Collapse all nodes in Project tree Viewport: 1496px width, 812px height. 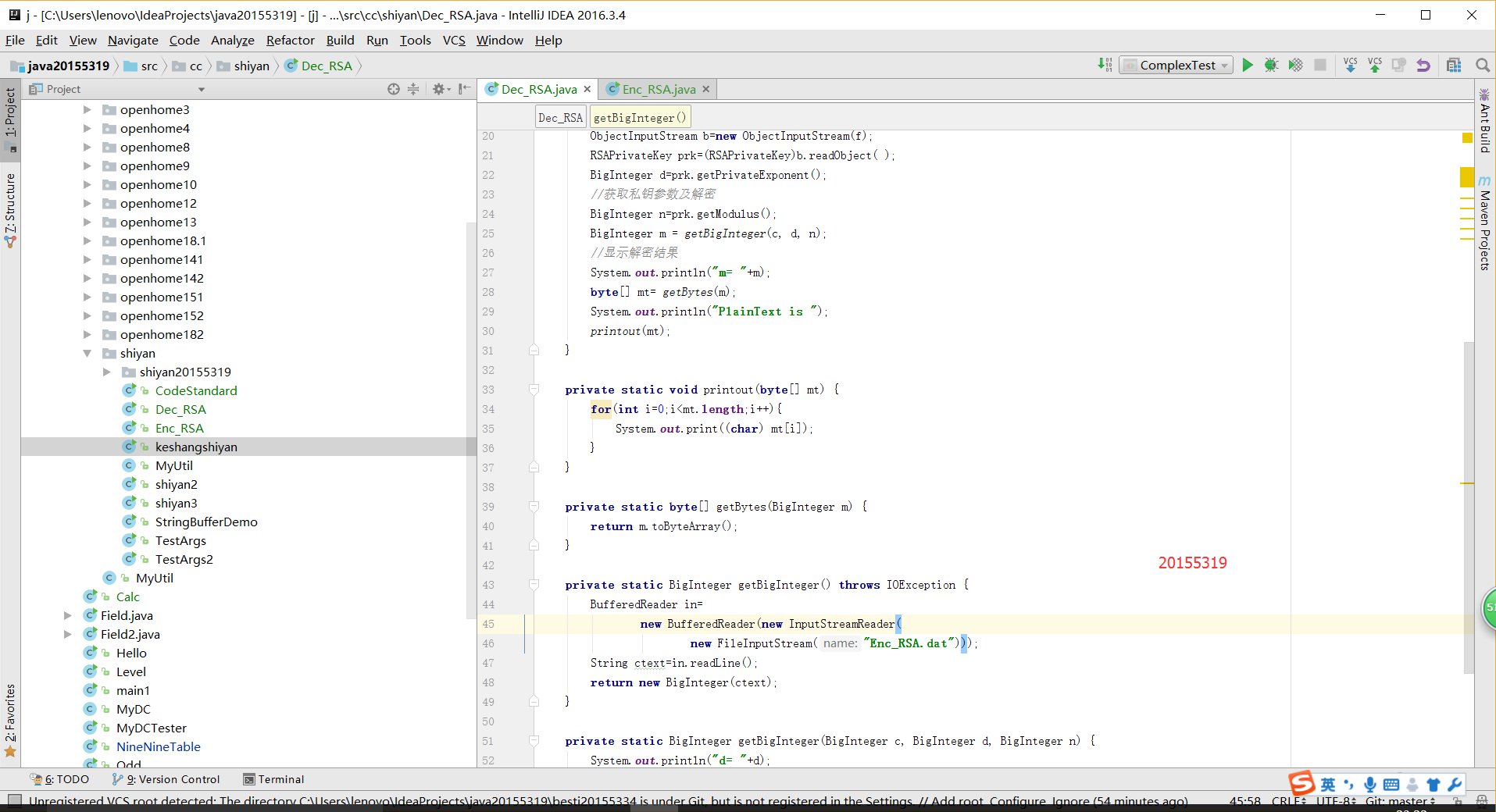pos(413,89)
